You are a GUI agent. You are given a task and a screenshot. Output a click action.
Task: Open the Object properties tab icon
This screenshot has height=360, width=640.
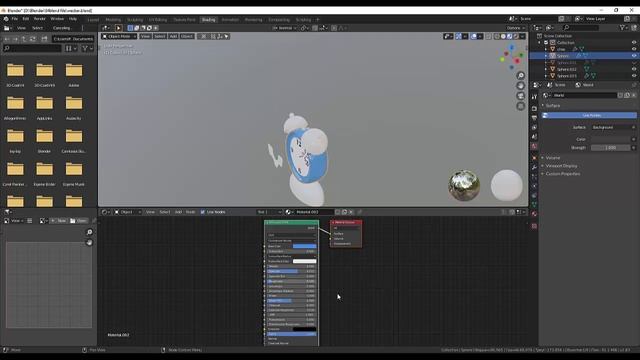click(x=534, y=158)
